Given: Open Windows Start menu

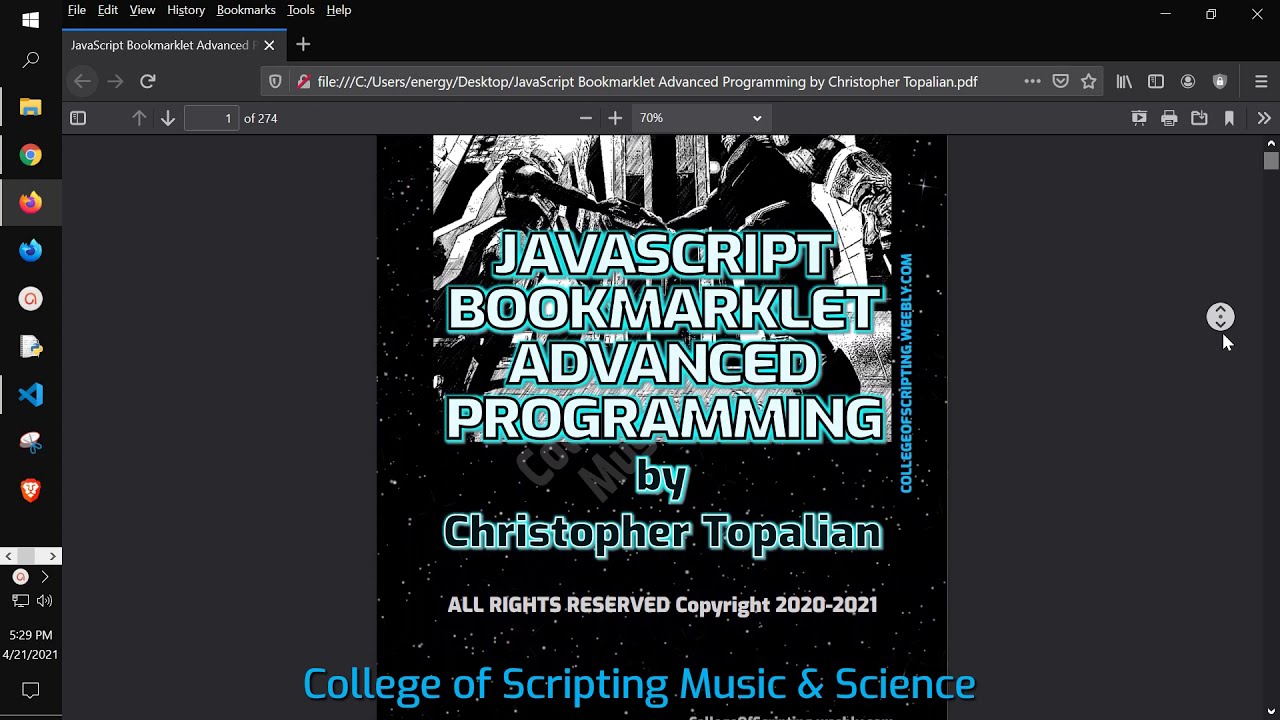Looking at the screenshot, I should point(31,20).
